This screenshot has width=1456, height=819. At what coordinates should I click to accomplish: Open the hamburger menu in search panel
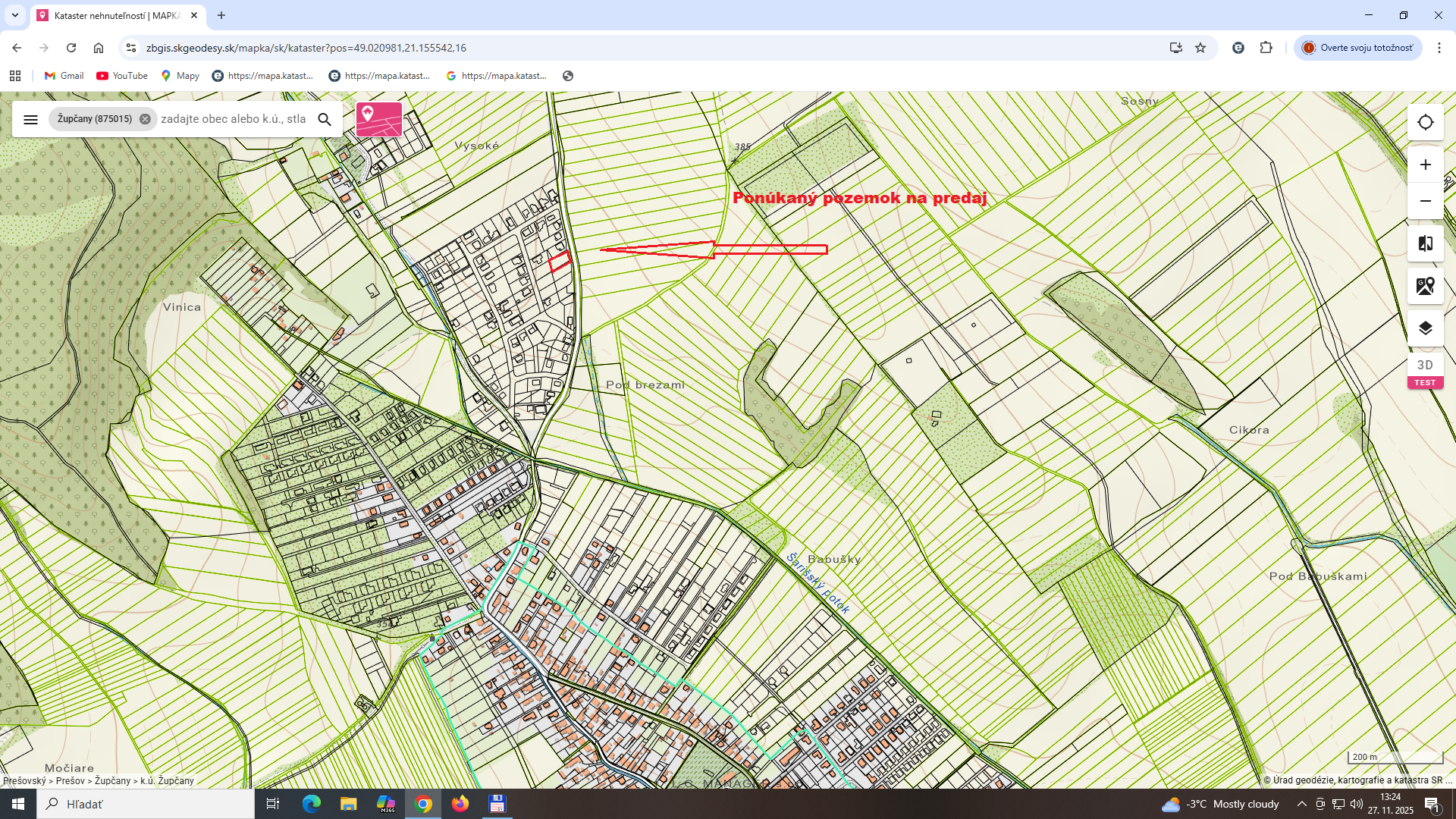[30, 119]
